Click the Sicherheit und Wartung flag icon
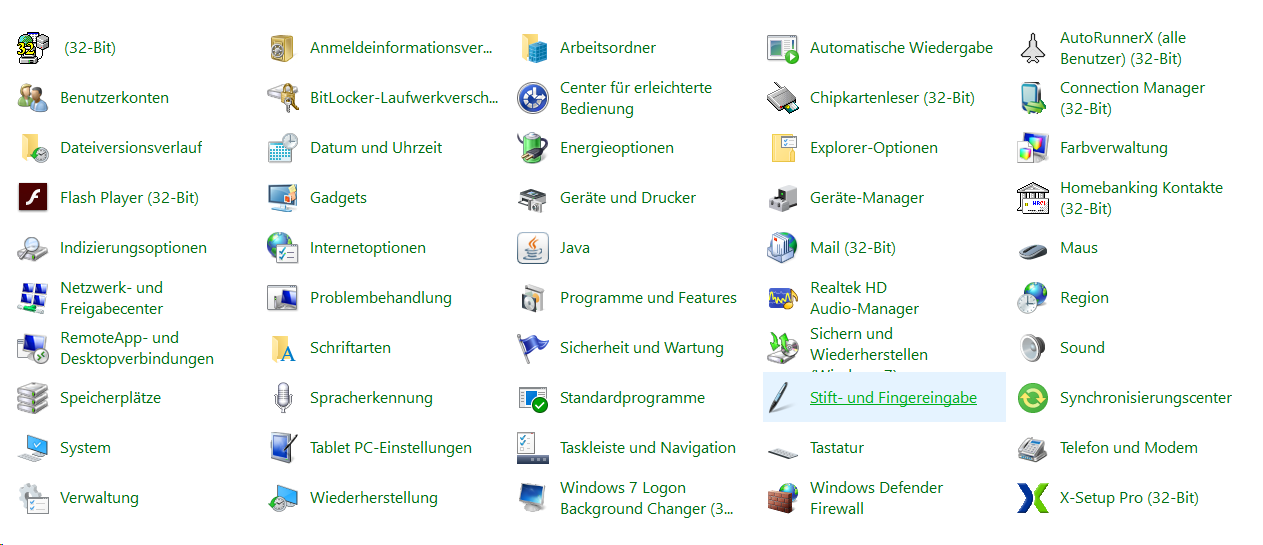The image size is (1263, 545). [533, 348]
